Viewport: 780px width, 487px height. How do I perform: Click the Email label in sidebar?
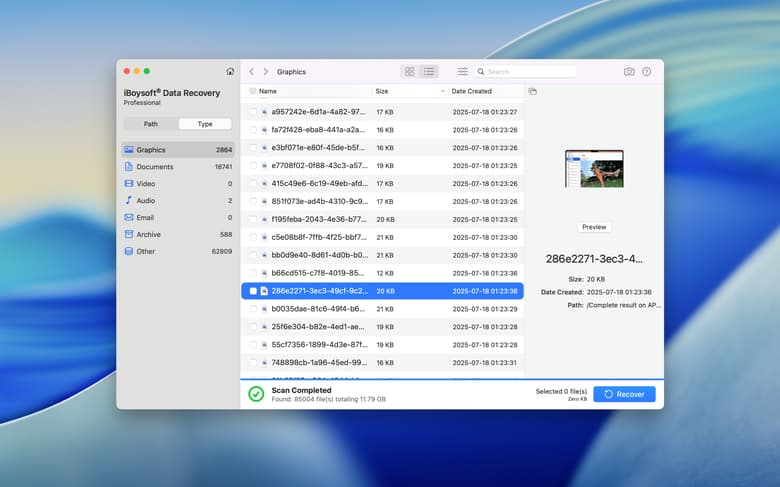click(145, 217)
